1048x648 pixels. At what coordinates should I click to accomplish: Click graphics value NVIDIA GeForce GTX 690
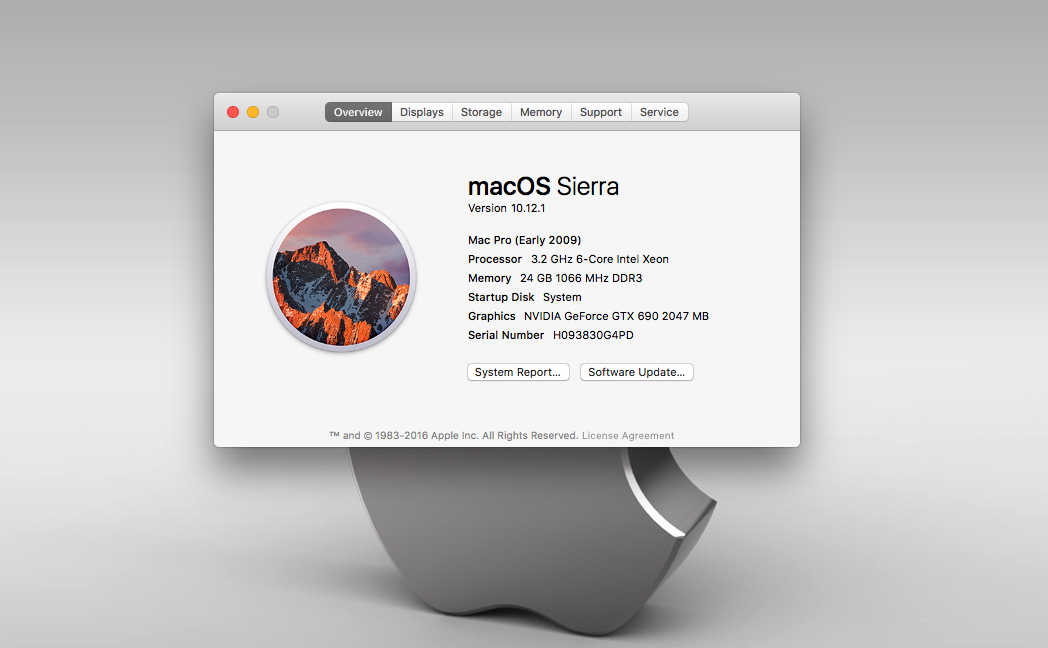pyautogui.click(x=616, y=316)
